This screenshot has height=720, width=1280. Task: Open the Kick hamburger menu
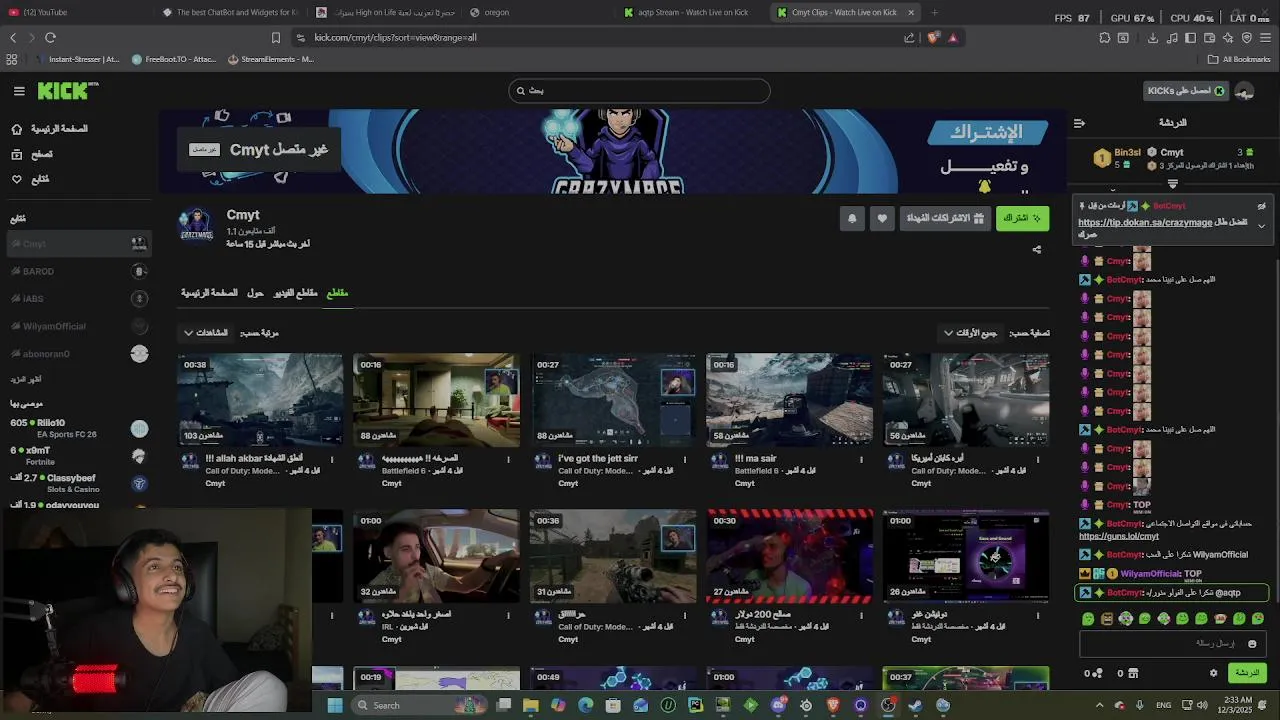(19, 91)
